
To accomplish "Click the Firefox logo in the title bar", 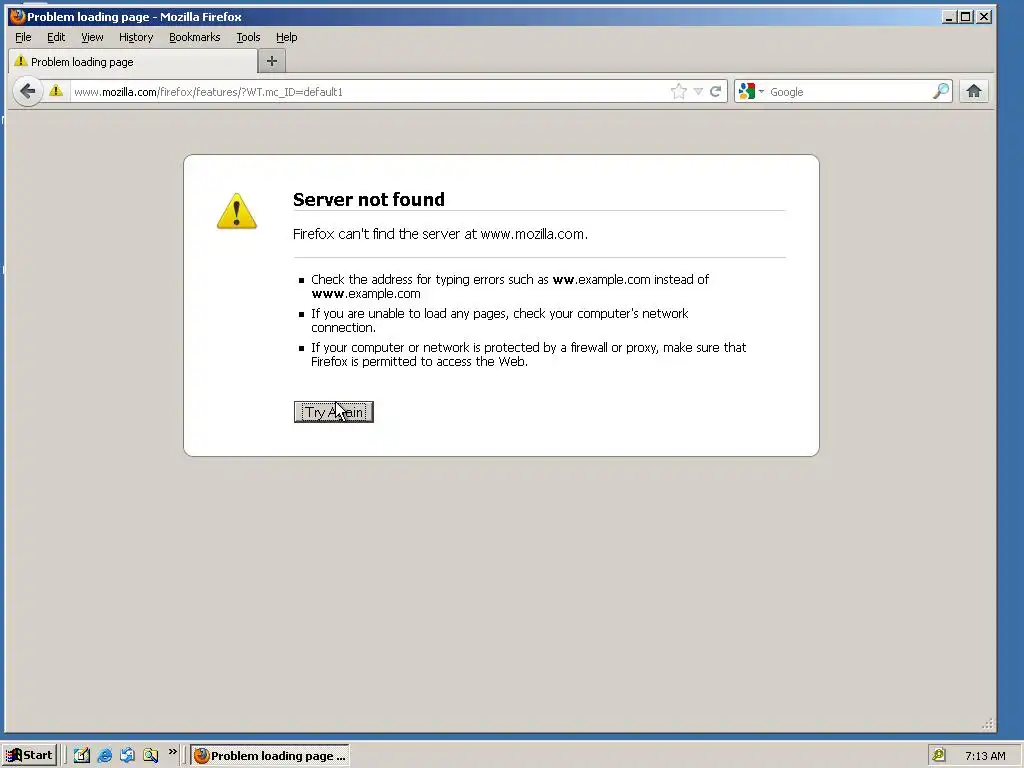I will 18,16.
